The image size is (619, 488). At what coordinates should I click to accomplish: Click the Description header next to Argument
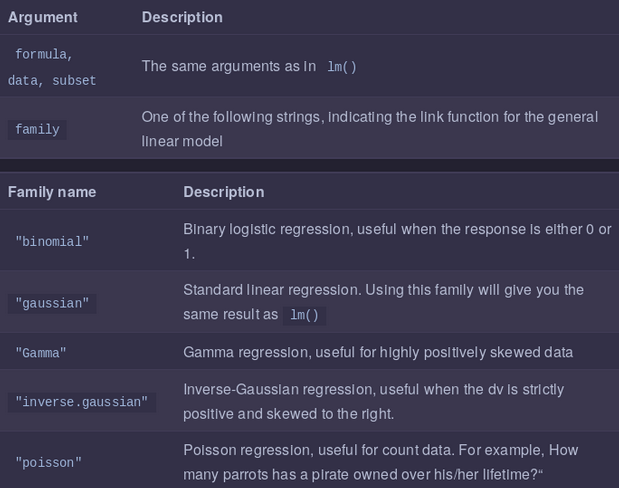pyautogui.click(x=182, y=17)
